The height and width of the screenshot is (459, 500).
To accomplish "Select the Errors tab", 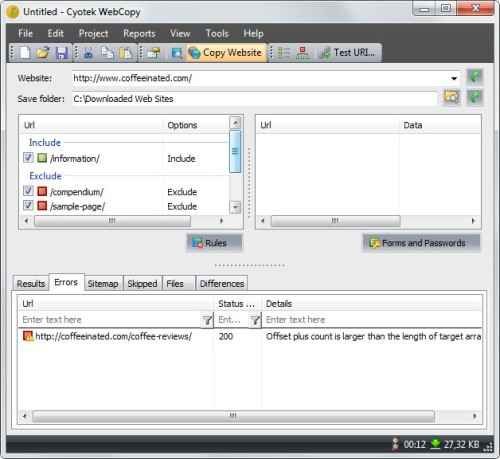I will (x=66, y=282).
